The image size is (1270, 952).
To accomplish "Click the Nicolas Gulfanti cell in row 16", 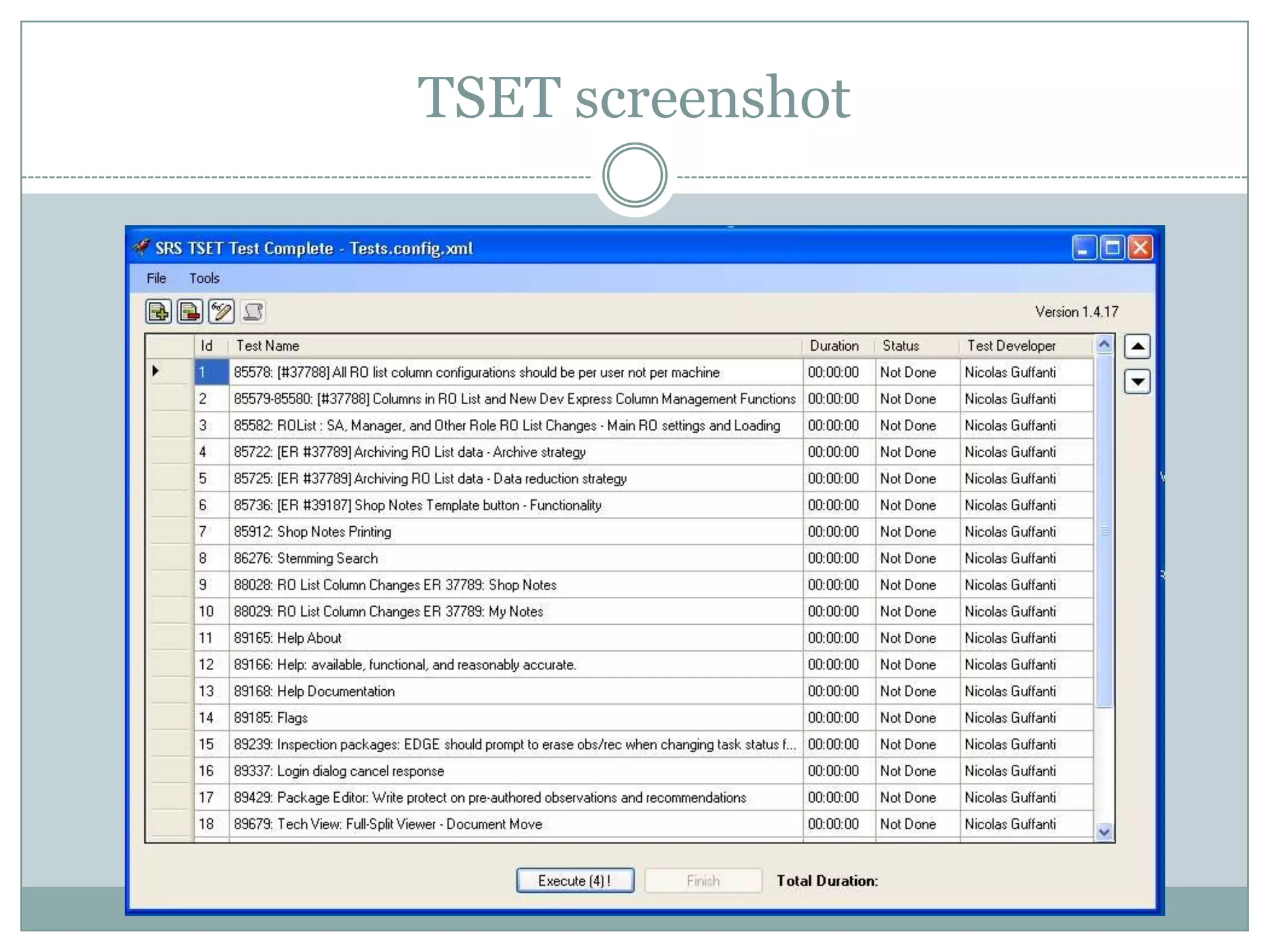I will [x=1026, y=771].
